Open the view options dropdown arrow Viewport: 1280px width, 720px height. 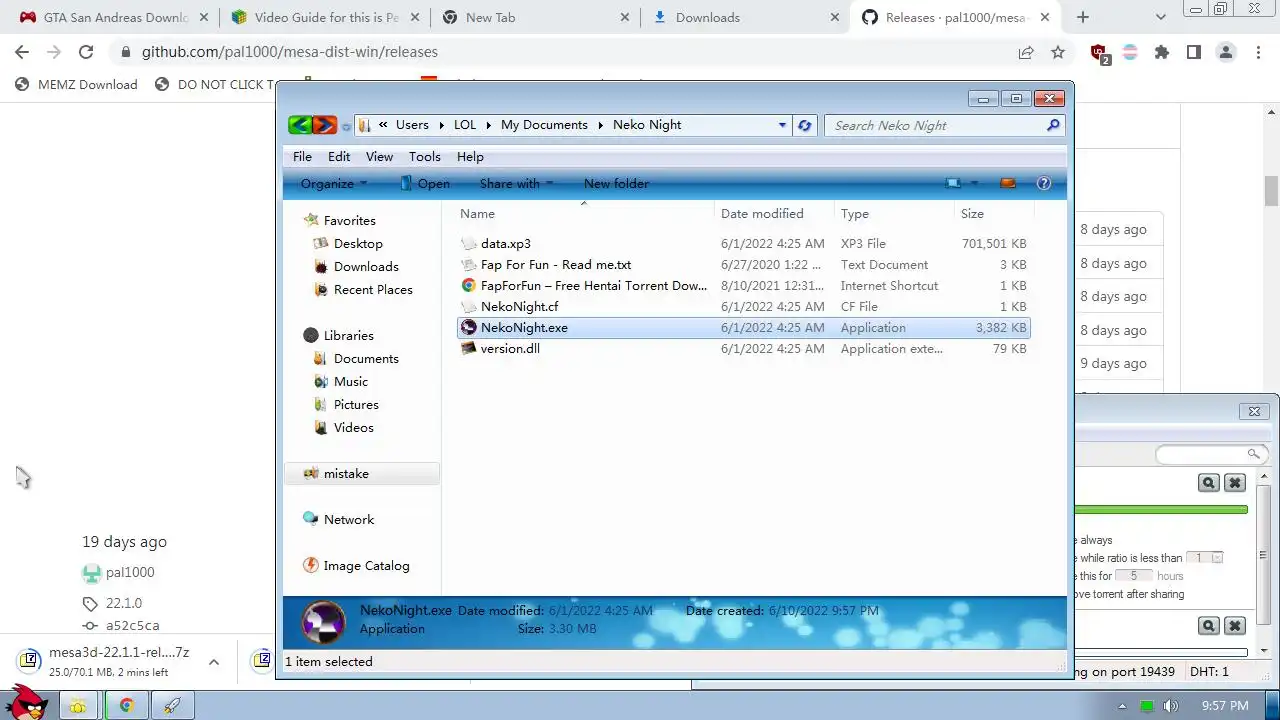(974, 183)
